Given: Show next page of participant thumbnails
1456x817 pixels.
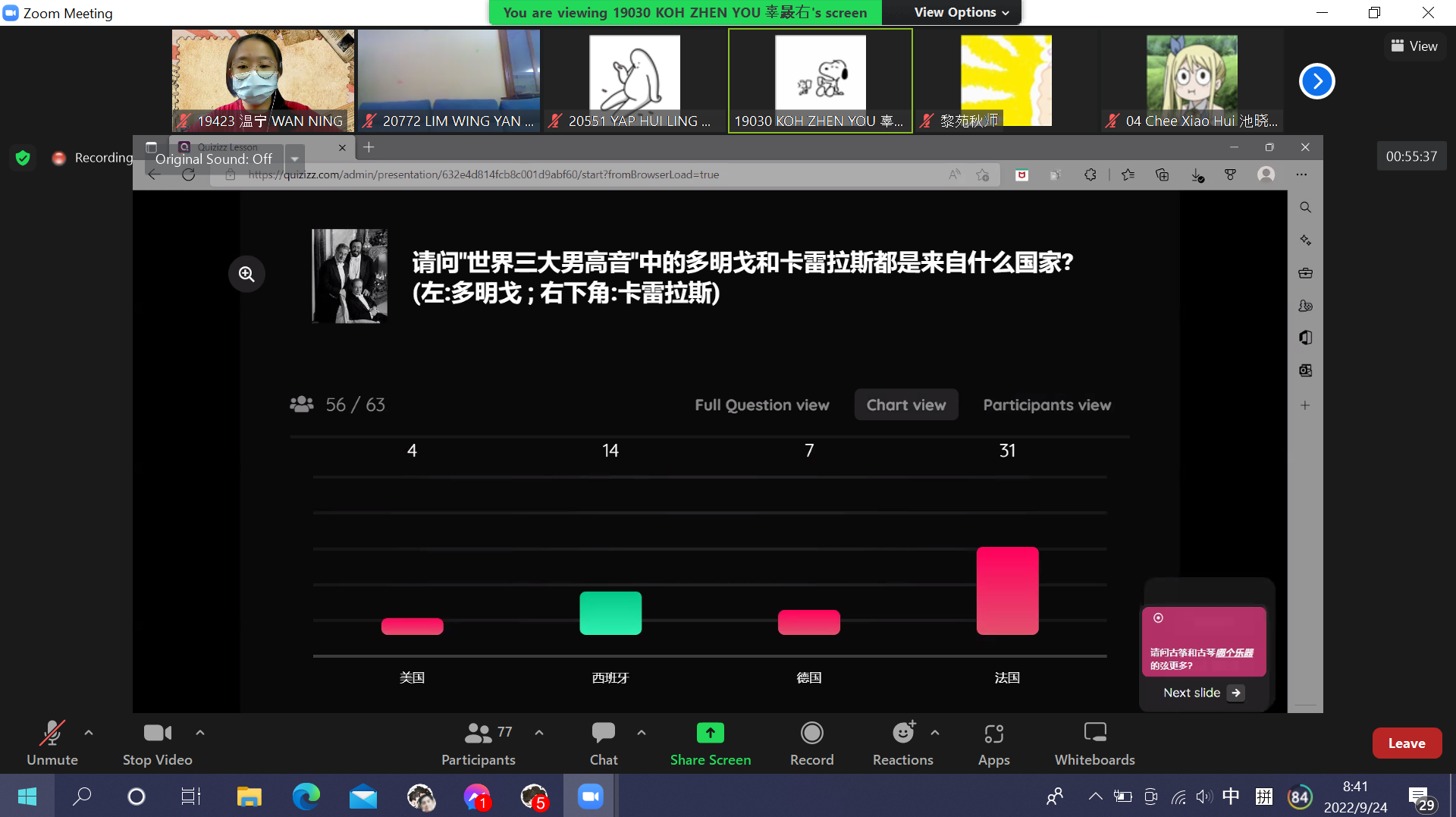Looking at the screenshot, I should click(1317, 81).
